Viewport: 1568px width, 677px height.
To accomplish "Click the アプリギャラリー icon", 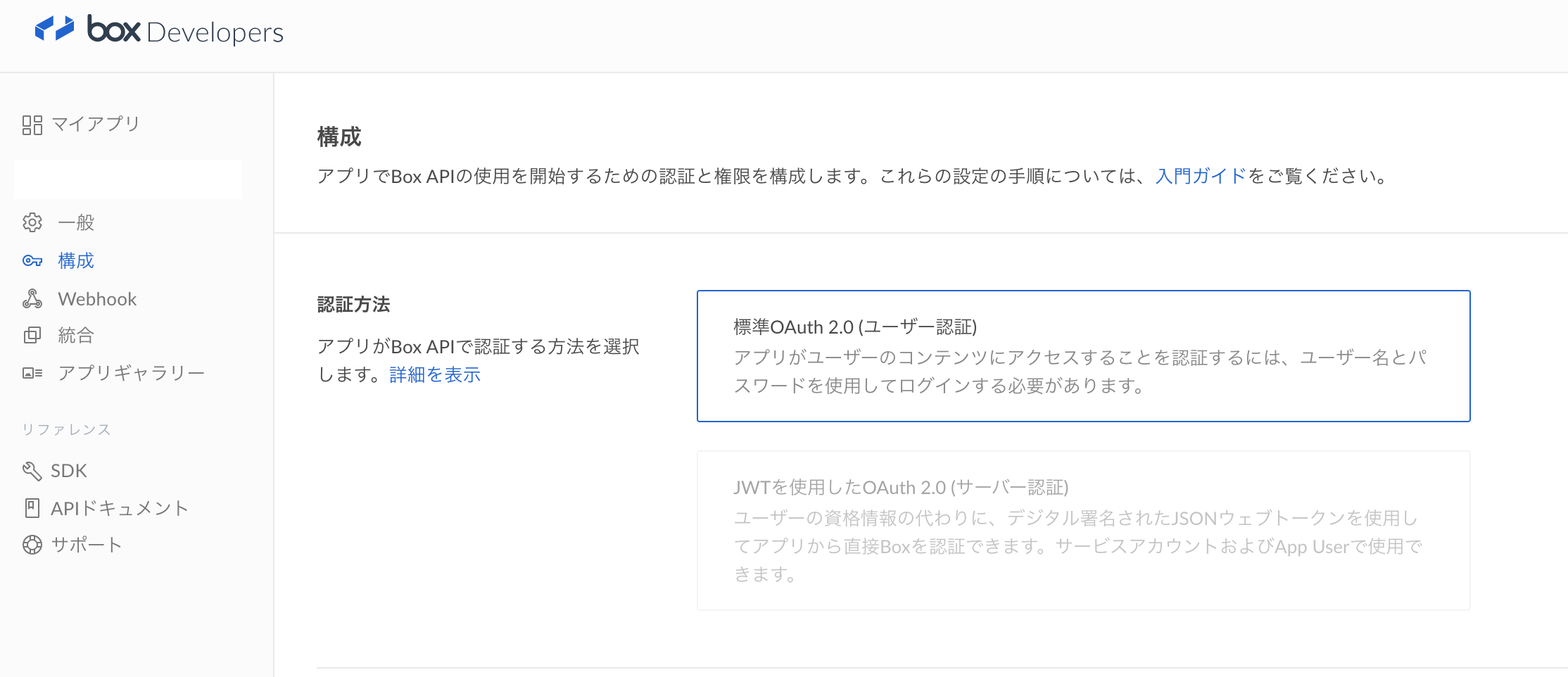I will (x=32, y=373).
